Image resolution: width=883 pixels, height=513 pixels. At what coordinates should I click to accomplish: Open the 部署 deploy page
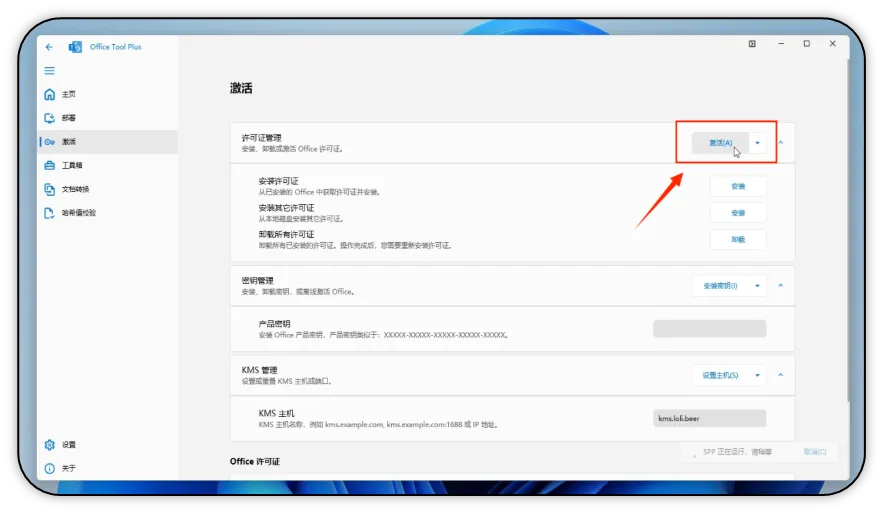point(108,118)
